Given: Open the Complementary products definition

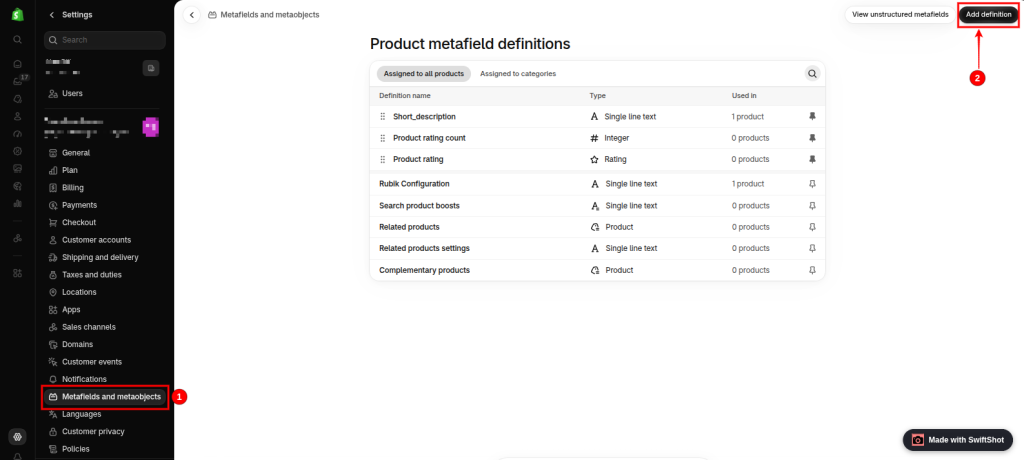Looking at the screenshot, I should point(424,270).
